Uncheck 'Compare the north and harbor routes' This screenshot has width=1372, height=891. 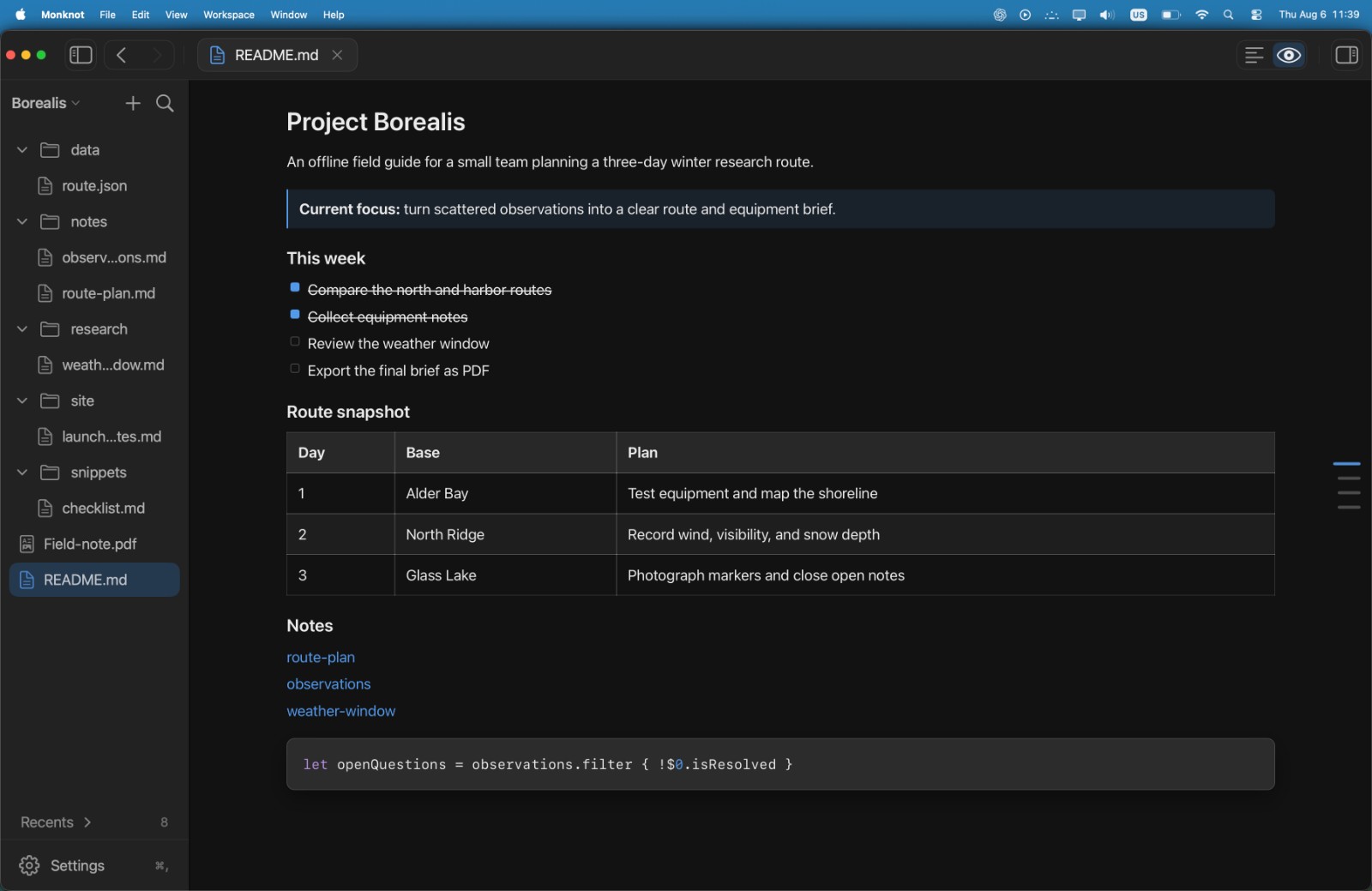click(295, 288)
